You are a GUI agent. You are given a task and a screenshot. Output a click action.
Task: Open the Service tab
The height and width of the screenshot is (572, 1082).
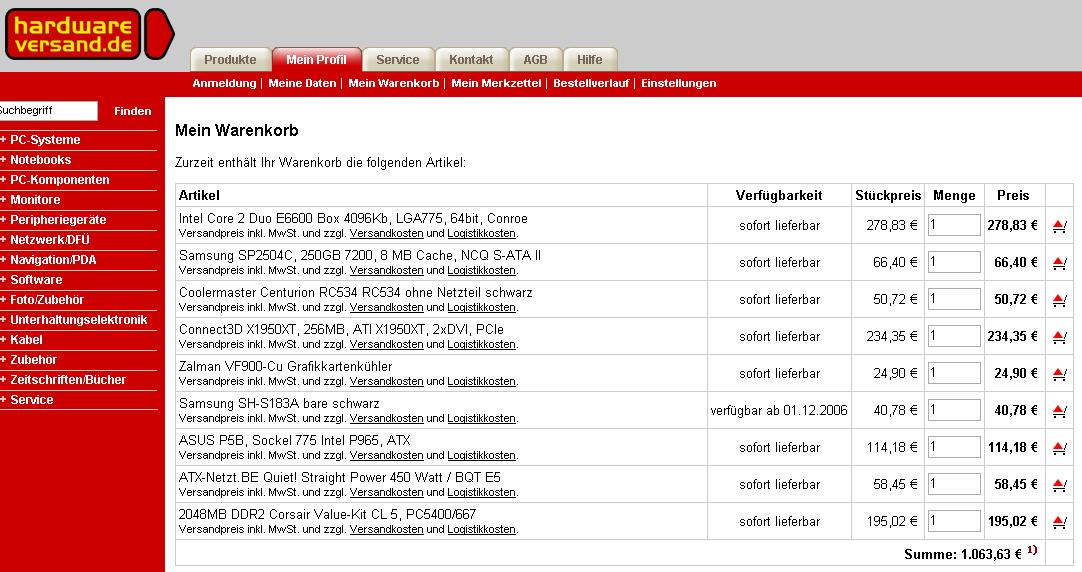coord(397,60)
